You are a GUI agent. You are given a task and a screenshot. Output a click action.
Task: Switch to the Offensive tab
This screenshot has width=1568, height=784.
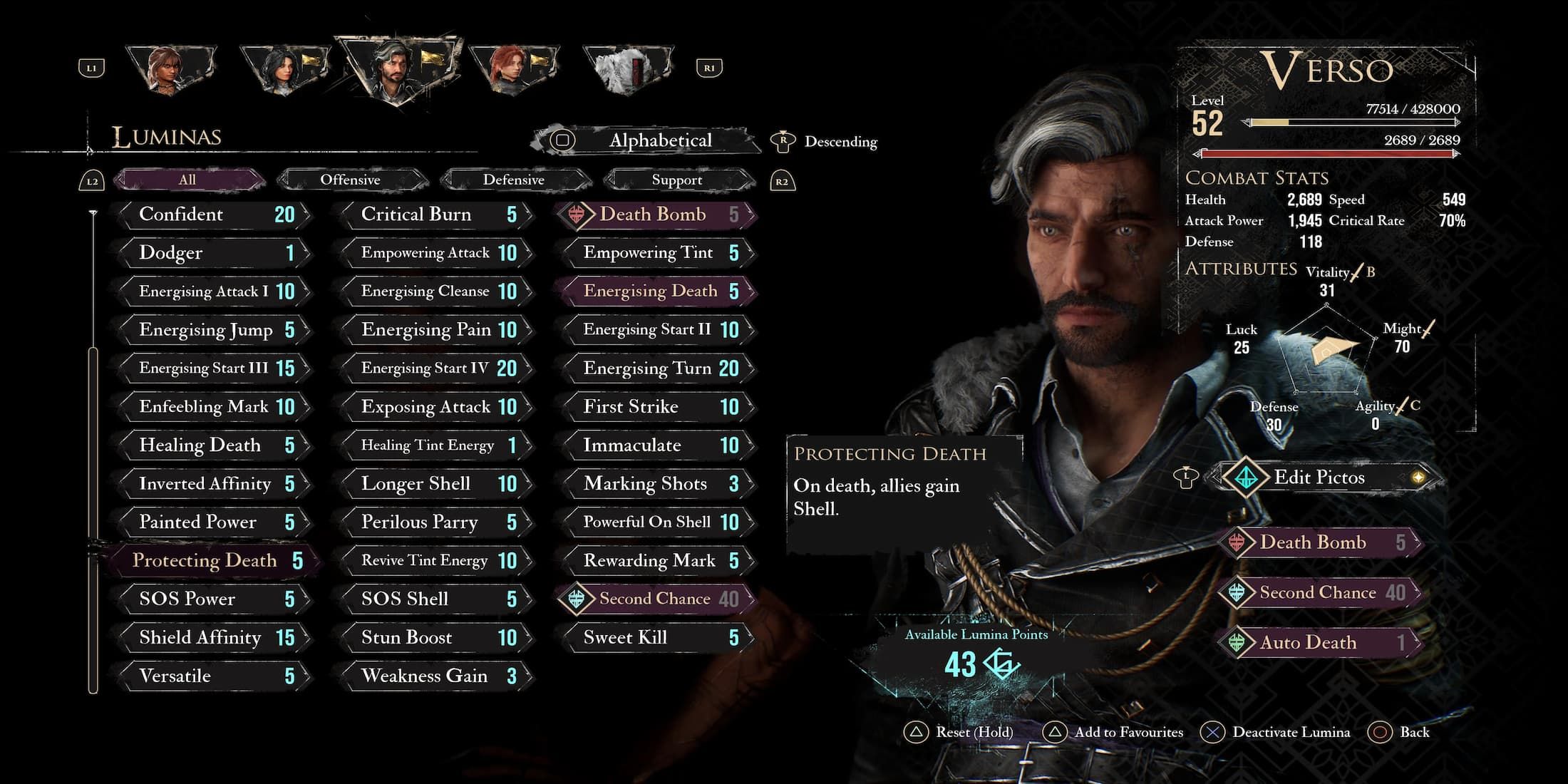tap(350, 180)
